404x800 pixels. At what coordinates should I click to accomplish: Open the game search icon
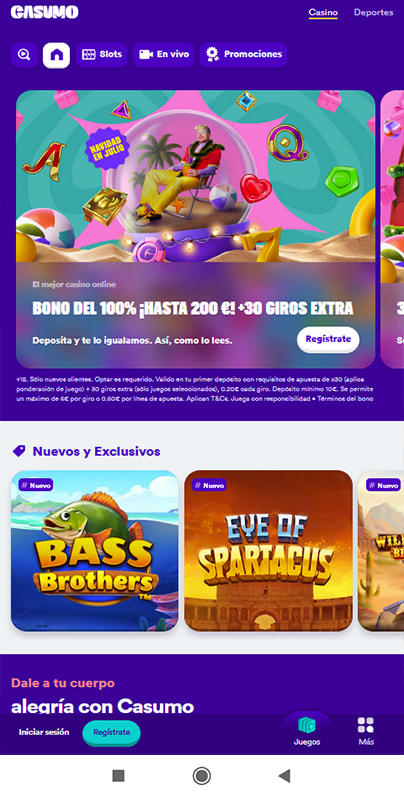pos(24,55)
